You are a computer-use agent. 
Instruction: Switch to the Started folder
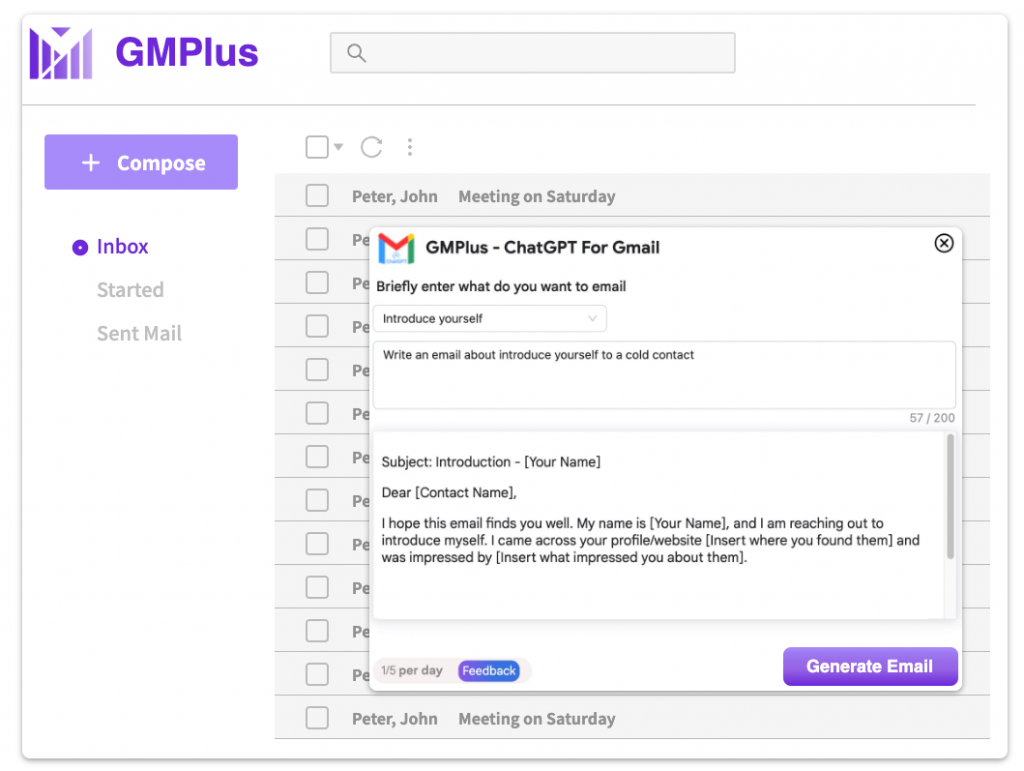130,289
